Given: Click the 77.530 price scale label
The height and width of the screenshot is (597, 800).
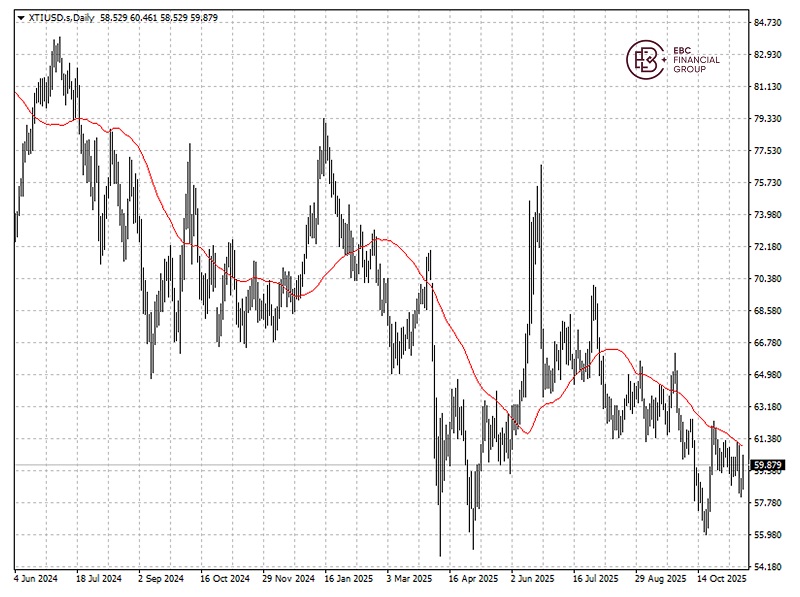Looking at the screenshot, I should tap(767, 150).
